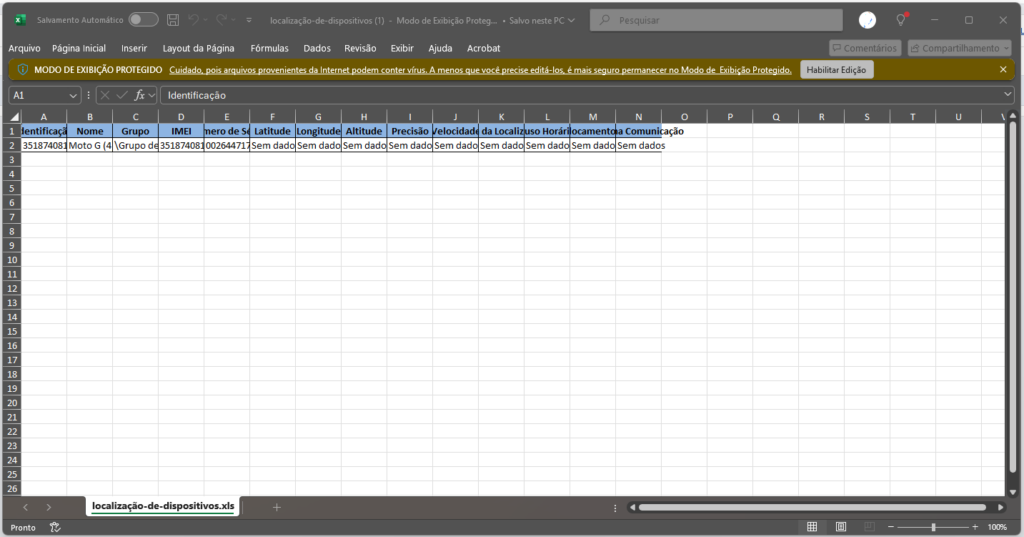Expand the Name Box dropdown arrow

(73, 95)
